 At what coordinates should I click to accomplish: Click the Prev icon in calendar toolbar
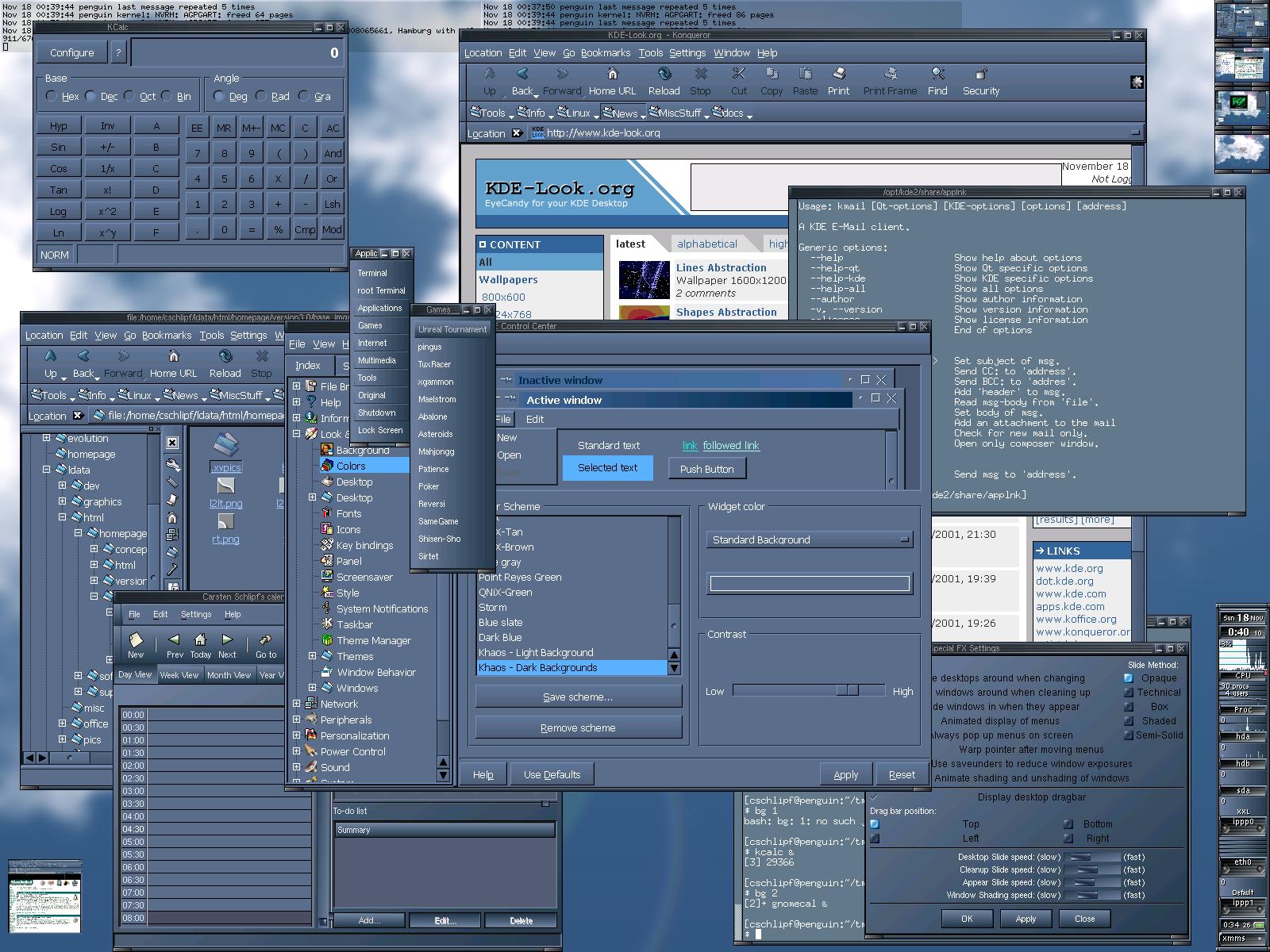[x=175, y=639]
